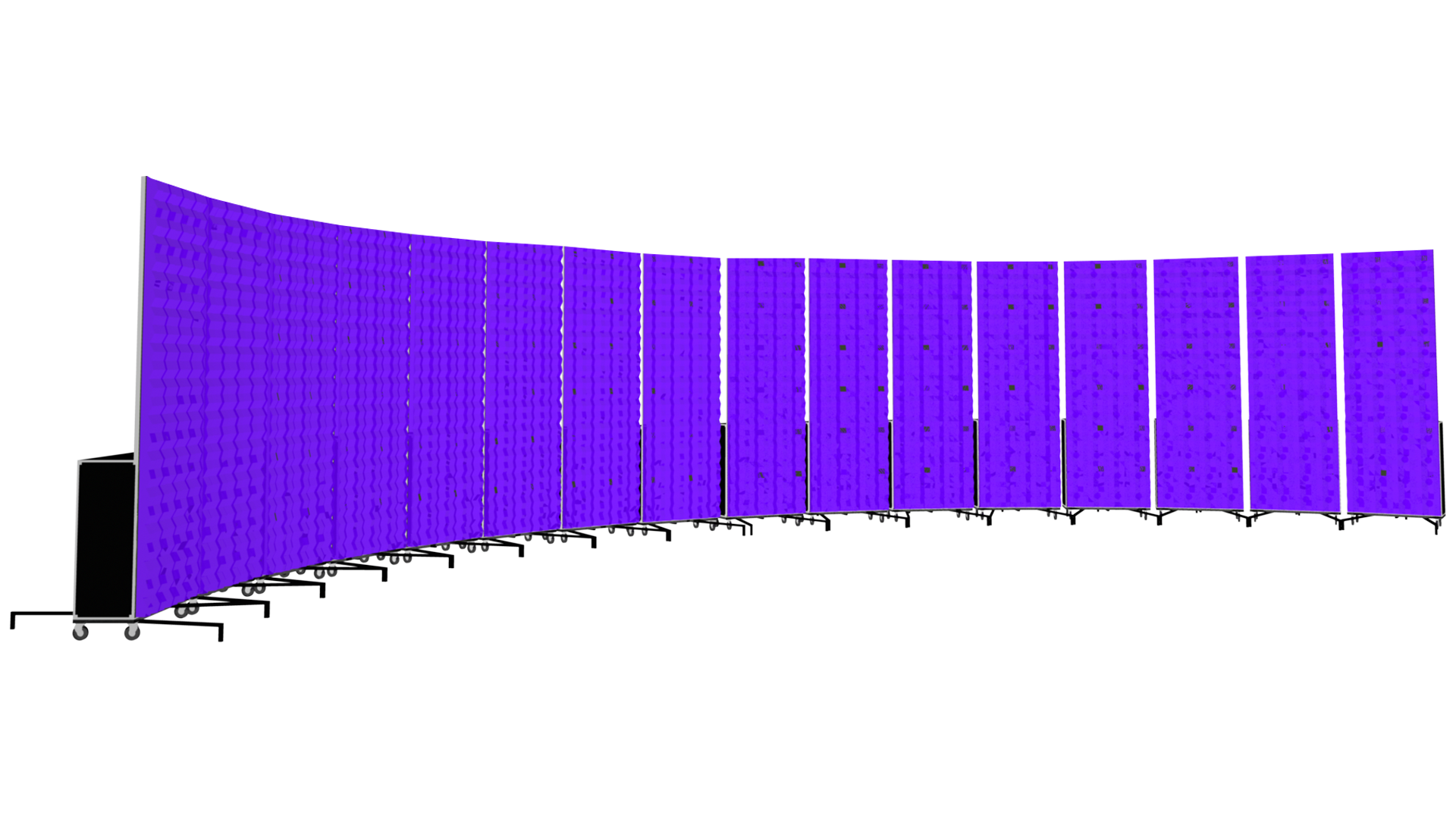Screen dimensions: 1456x819
Task: Click the leftmost large purple divider panel
Action: 174,379
